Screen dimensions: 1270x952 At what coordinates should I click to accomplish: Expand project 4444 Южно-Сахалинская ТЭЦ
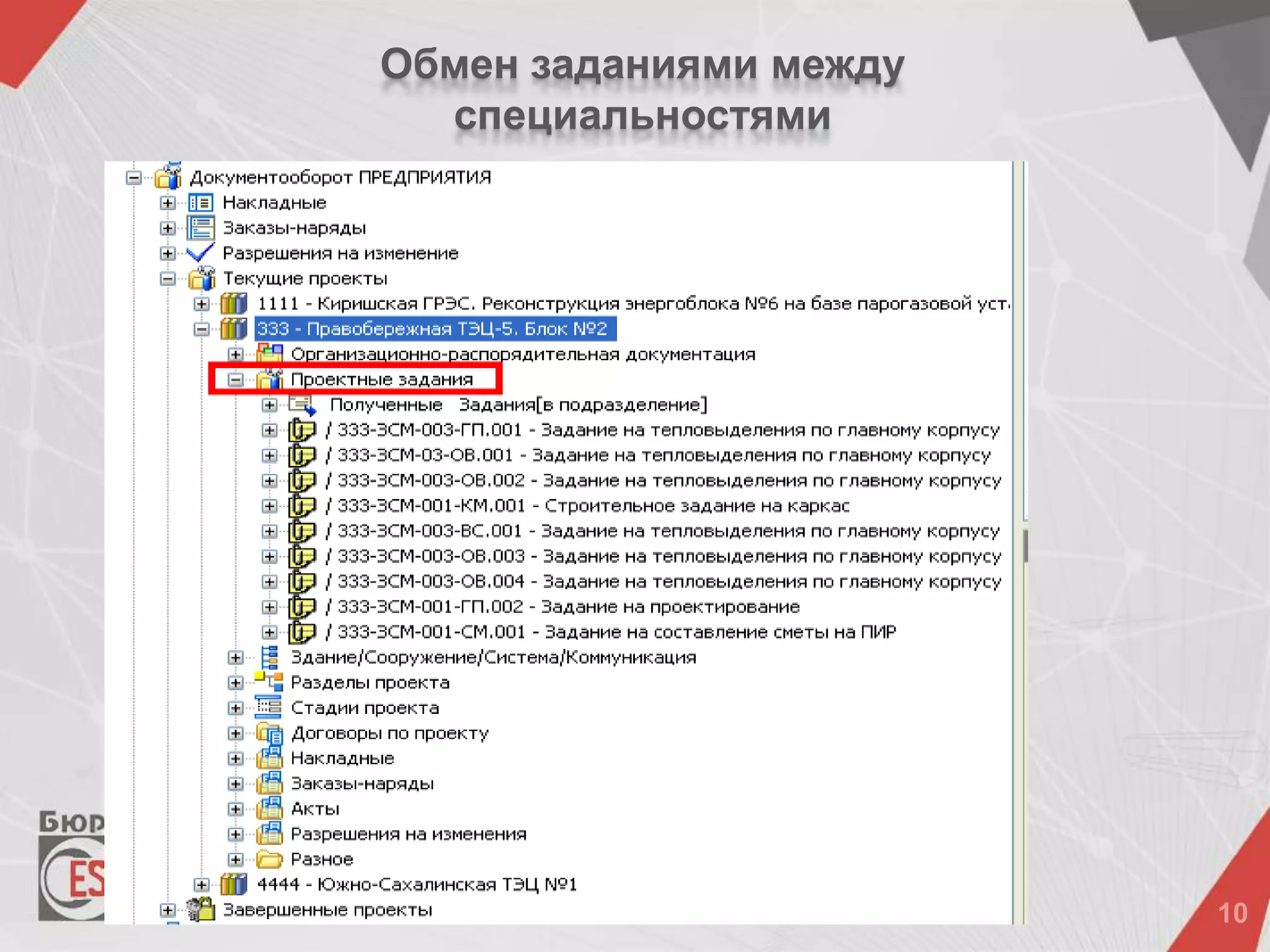[x=202, y=884]
